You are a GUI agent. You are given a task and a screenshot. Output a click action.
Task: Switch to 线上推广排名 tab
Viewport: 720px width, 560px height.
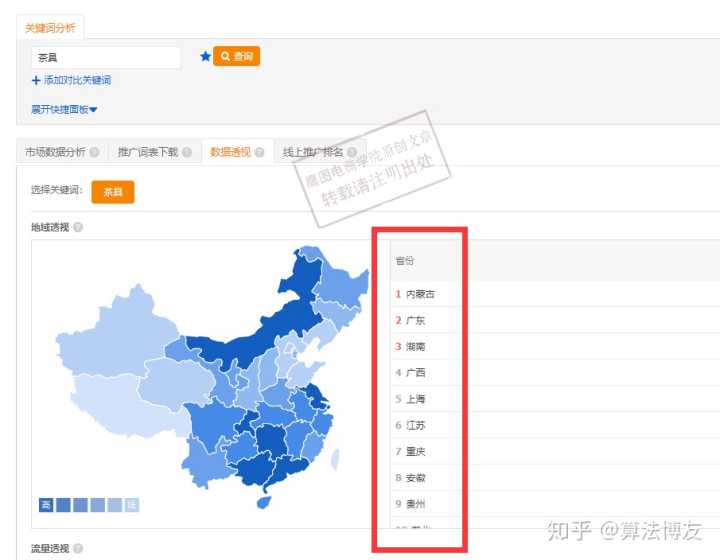(313, 152)
